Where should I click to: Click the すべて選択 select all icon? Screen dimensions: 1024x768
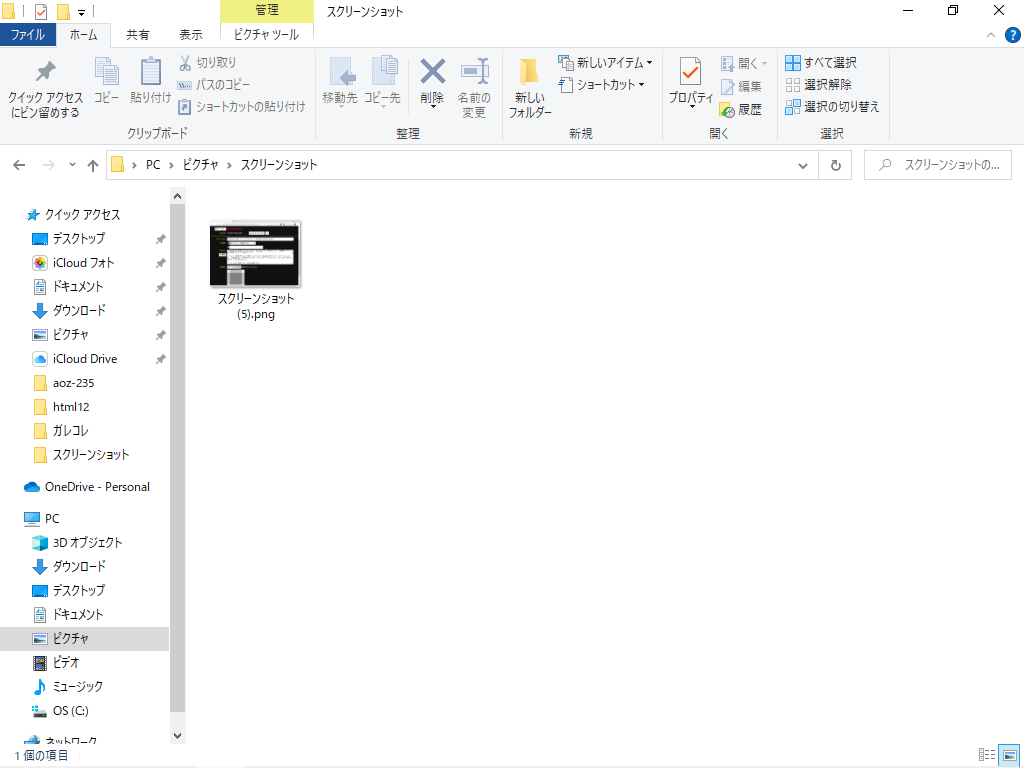(793, 63)
